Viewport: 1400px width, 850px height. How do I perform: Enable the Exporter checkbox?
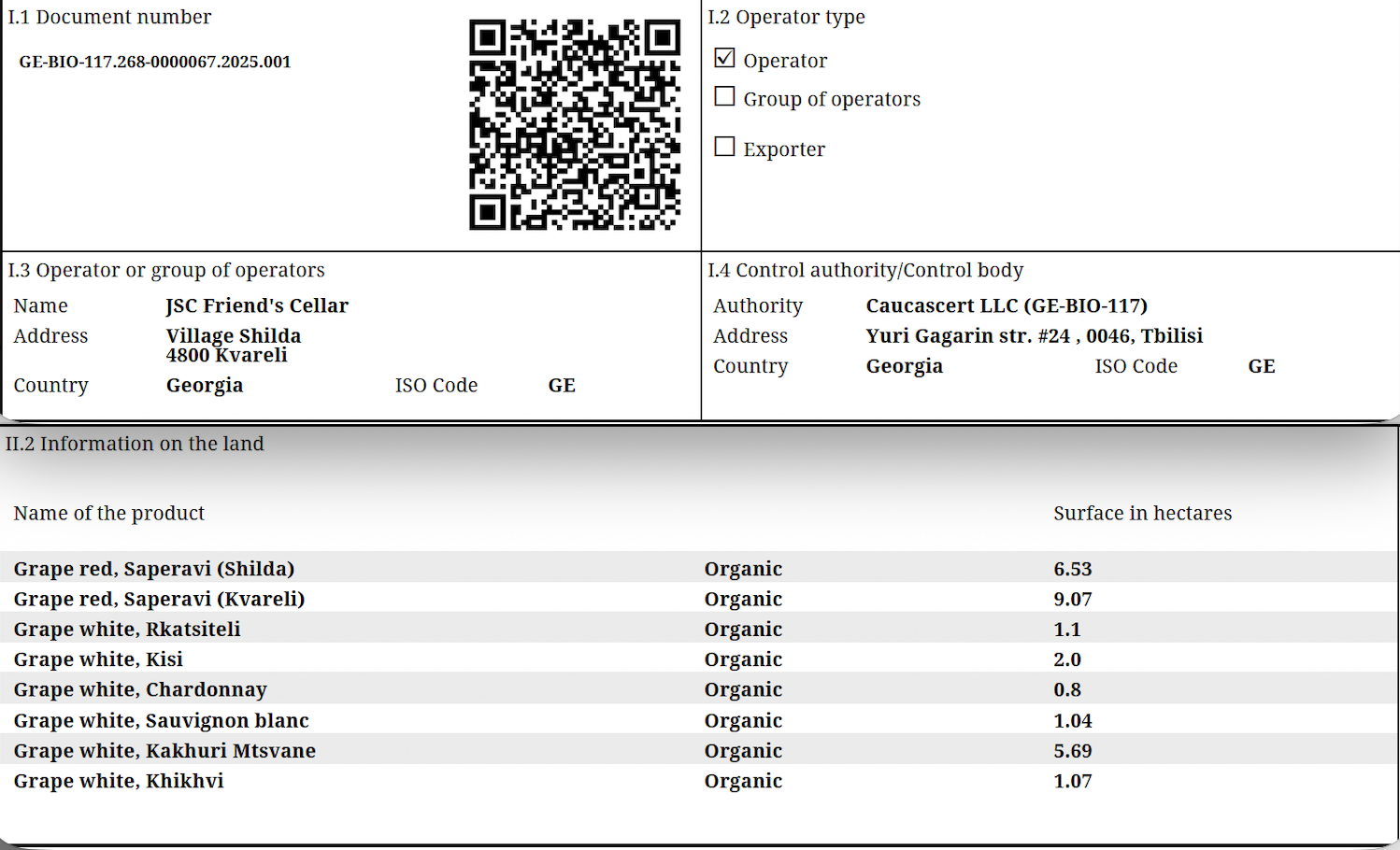(724, 147)
